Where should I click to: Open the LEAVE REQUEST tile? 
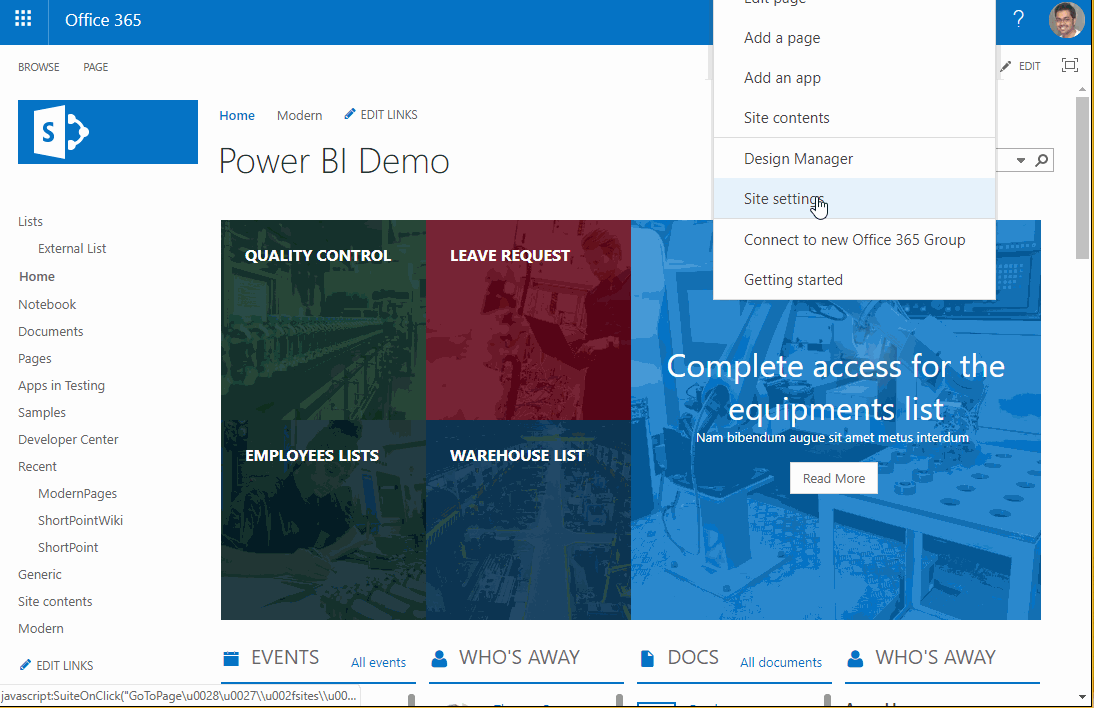tap(528, 320)
